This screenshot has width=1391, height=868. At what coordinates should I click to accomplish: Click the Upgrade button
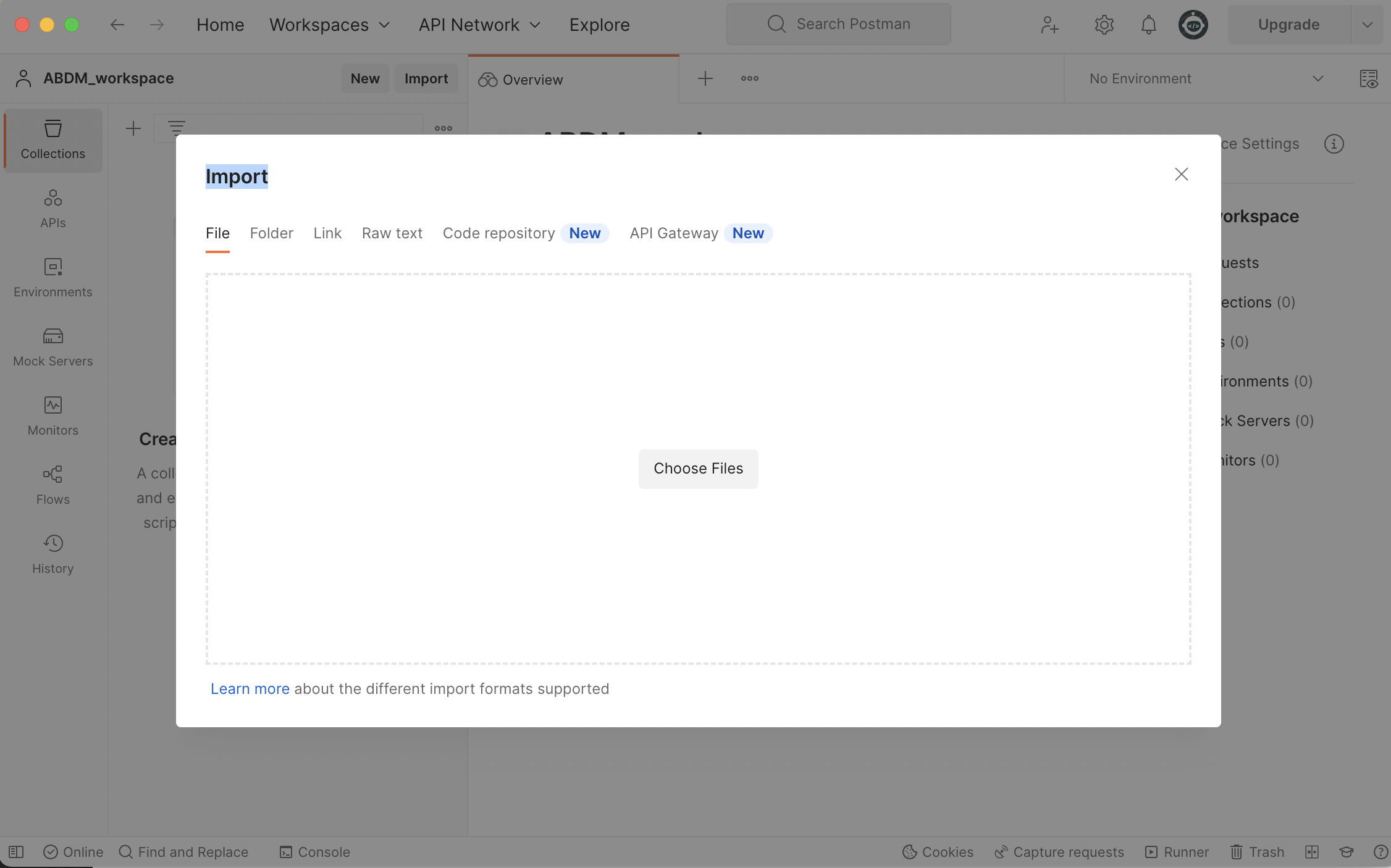(1289, 25)
